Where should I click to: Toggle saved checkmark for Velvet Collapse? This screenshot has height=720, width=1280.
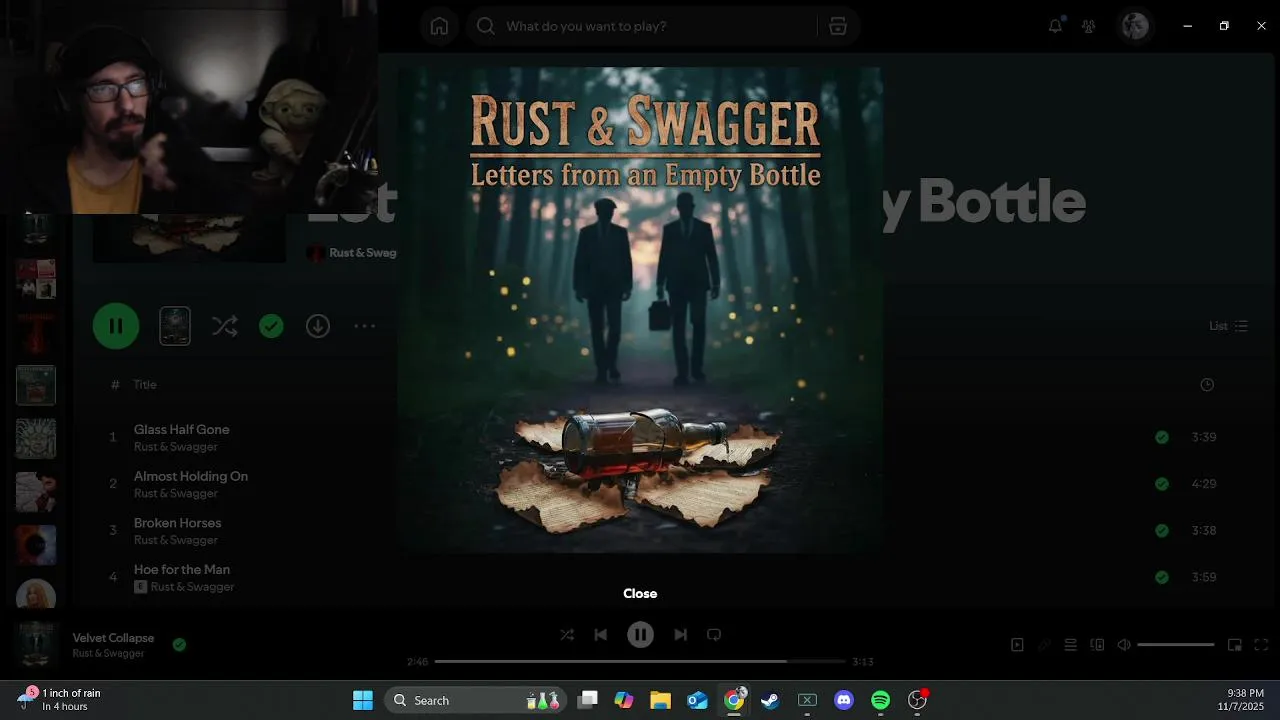pyautogui.click(x=179, y=645)
